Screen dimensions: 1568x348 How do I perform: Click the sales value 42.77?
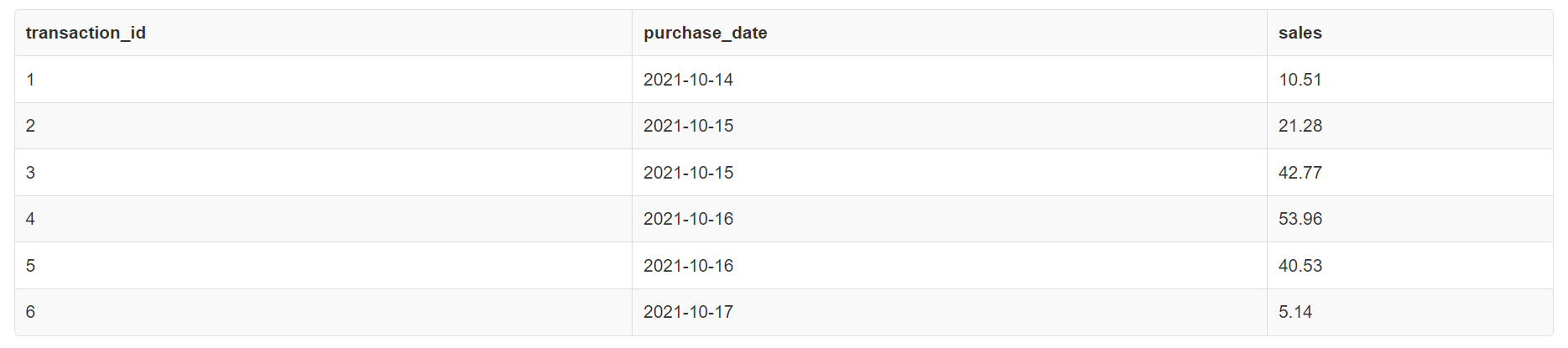coord(1300,173)
